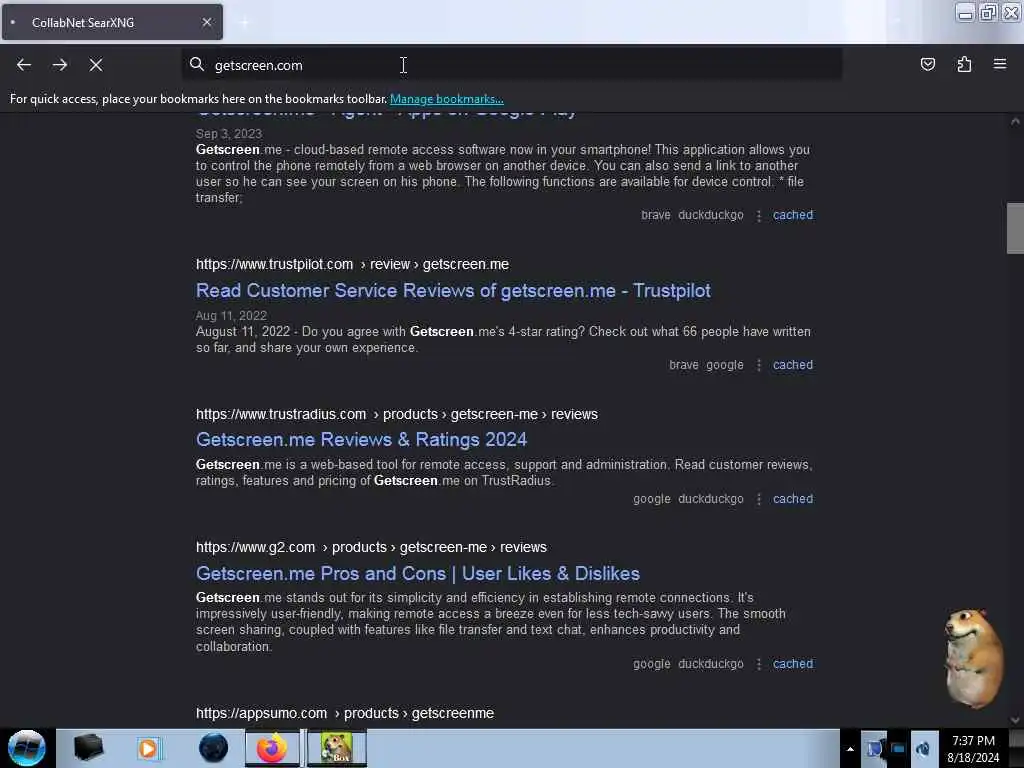The image size is (1024, 768).
Task: Click the scrollbar down arrow
Action: click(1015, 720)
